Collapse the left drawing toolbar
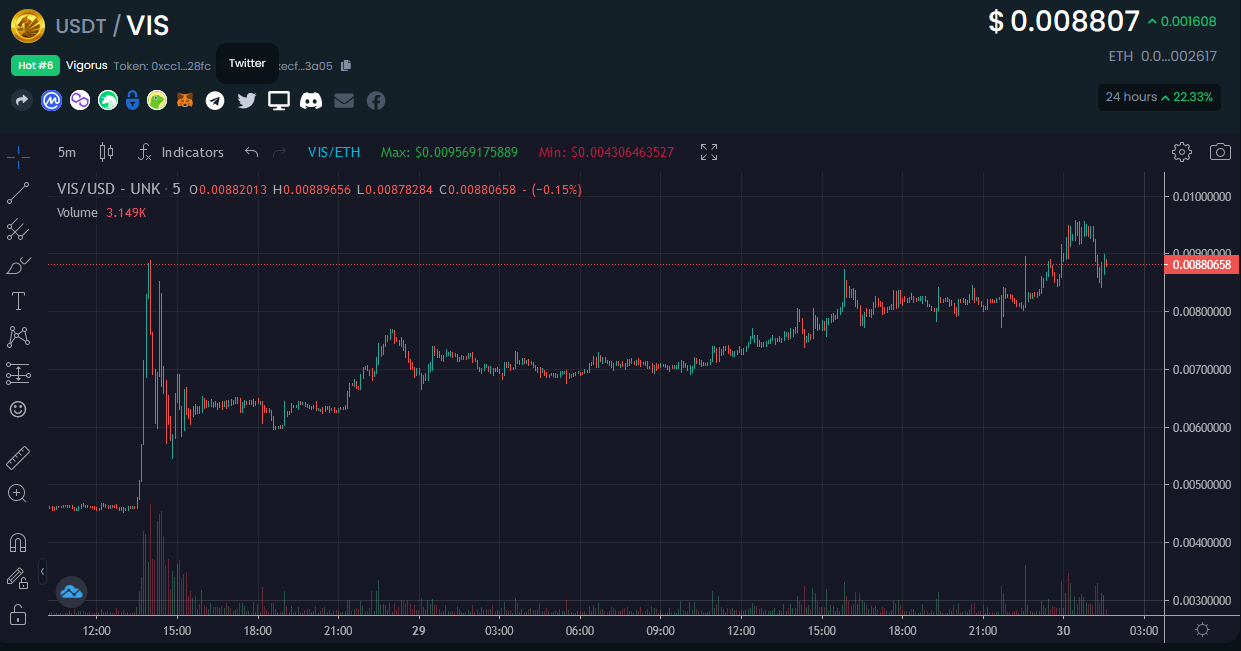 42,572
